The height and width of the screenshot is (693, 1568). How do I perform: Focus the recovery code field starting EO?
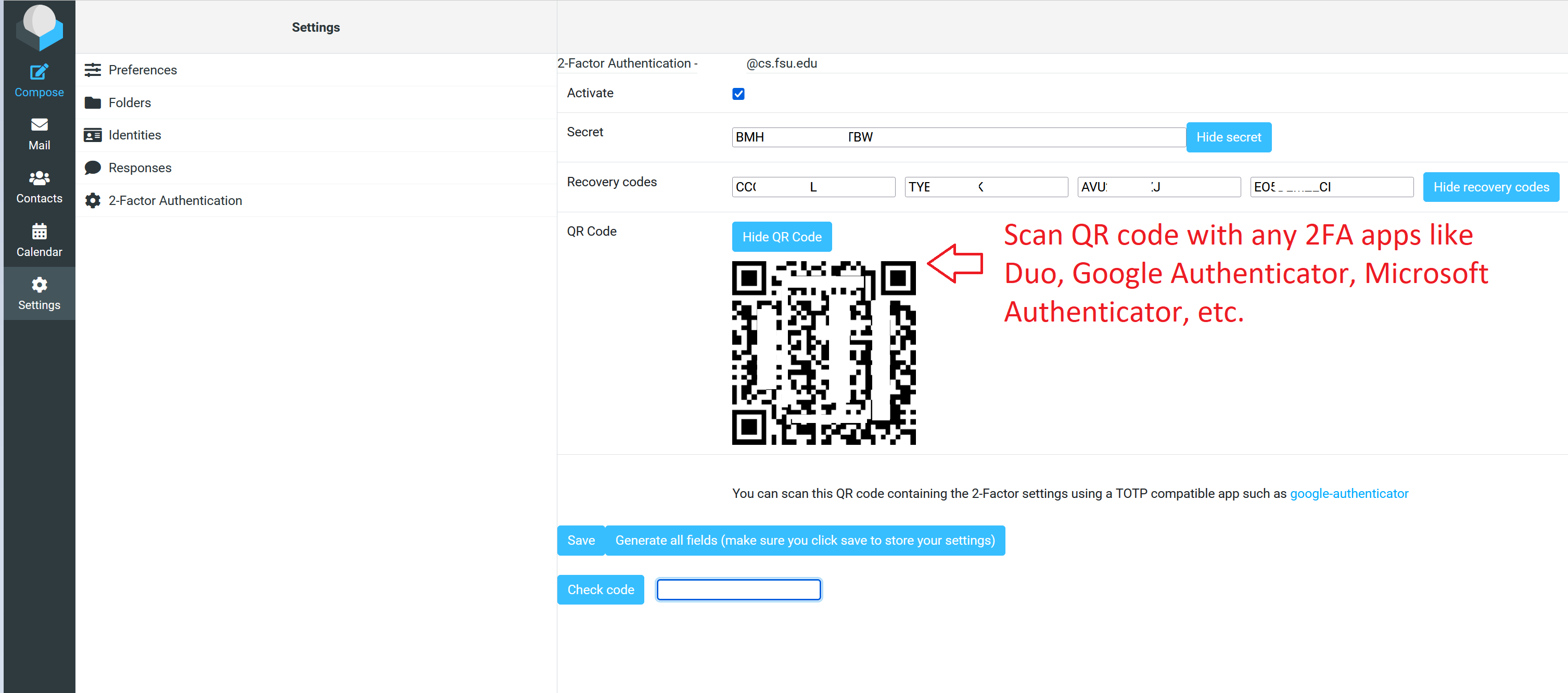click(x=1332, y=187)
